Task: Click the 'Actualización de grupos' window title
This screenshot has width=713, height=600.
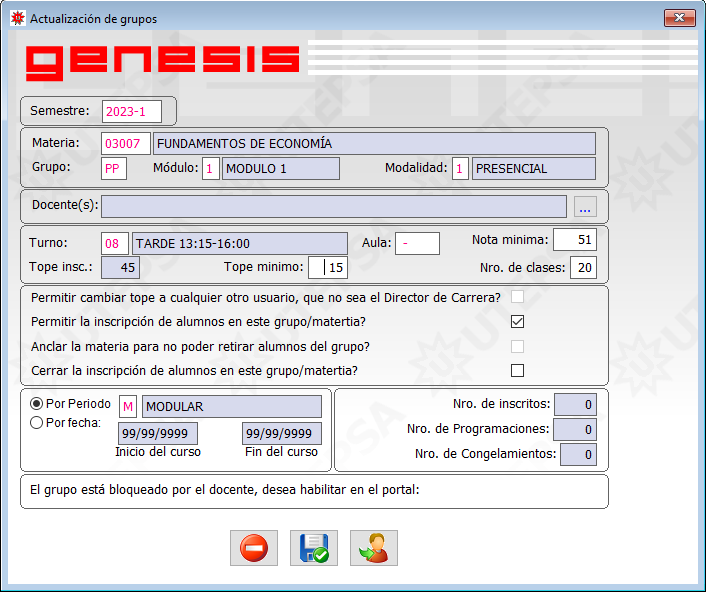Action: (x=94, y=19)
